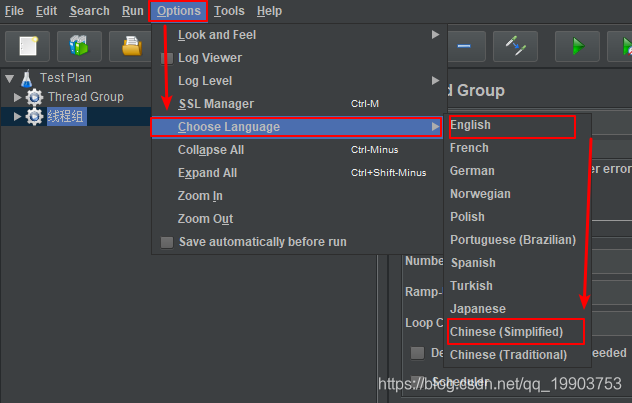
Task: Select Test Plan label in tree
Action: tap(66, 78)
